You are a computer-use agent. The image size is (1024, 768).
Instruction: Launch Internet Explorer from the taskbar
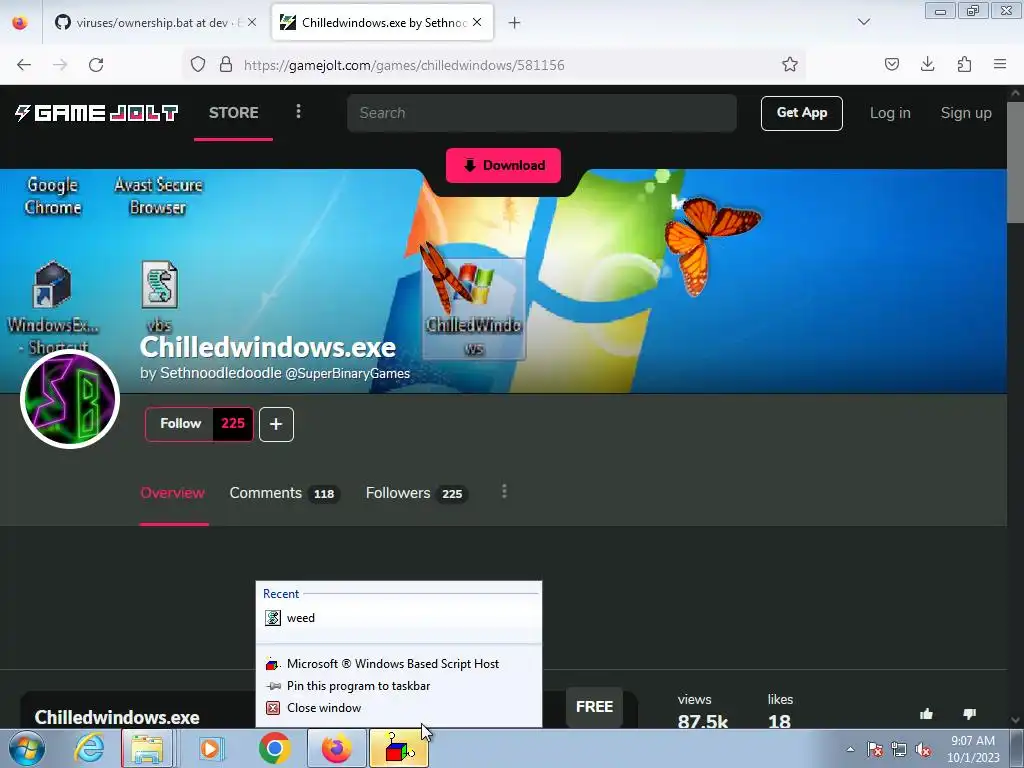(x=89, y=748)
